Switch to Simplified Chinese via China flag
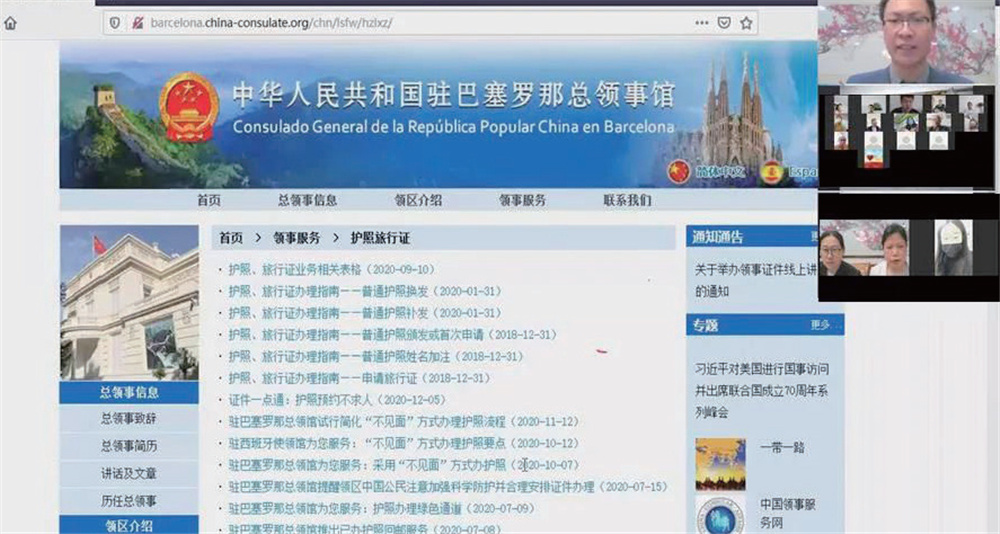The image size is (1000, 534). pos(680,172)
